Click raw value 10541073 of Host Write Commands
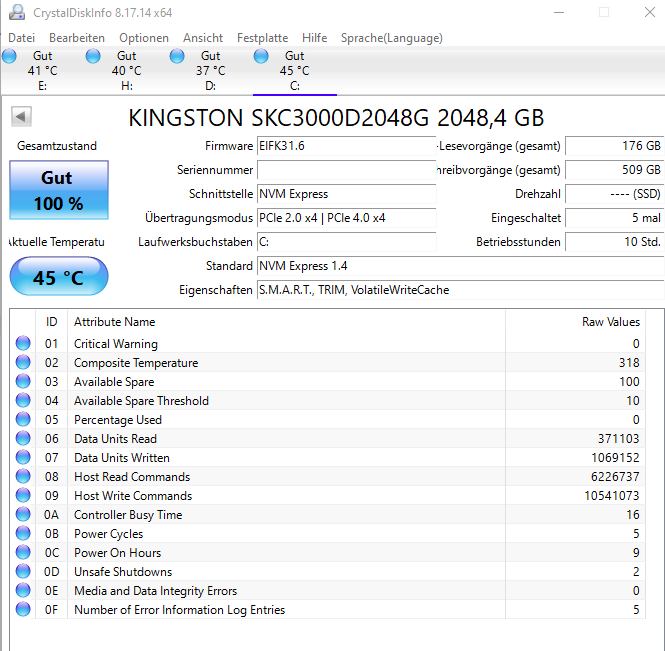 tap(612, 495)
